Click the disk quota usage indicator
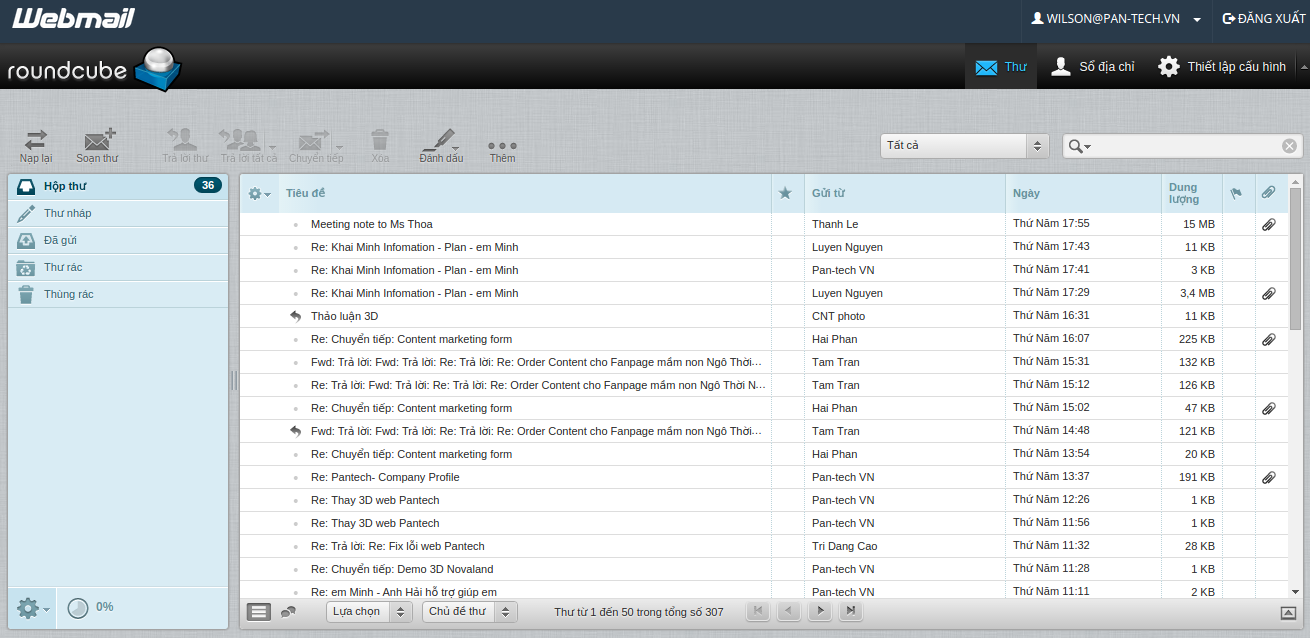The image size is (1310, 638). coord(78,607)
